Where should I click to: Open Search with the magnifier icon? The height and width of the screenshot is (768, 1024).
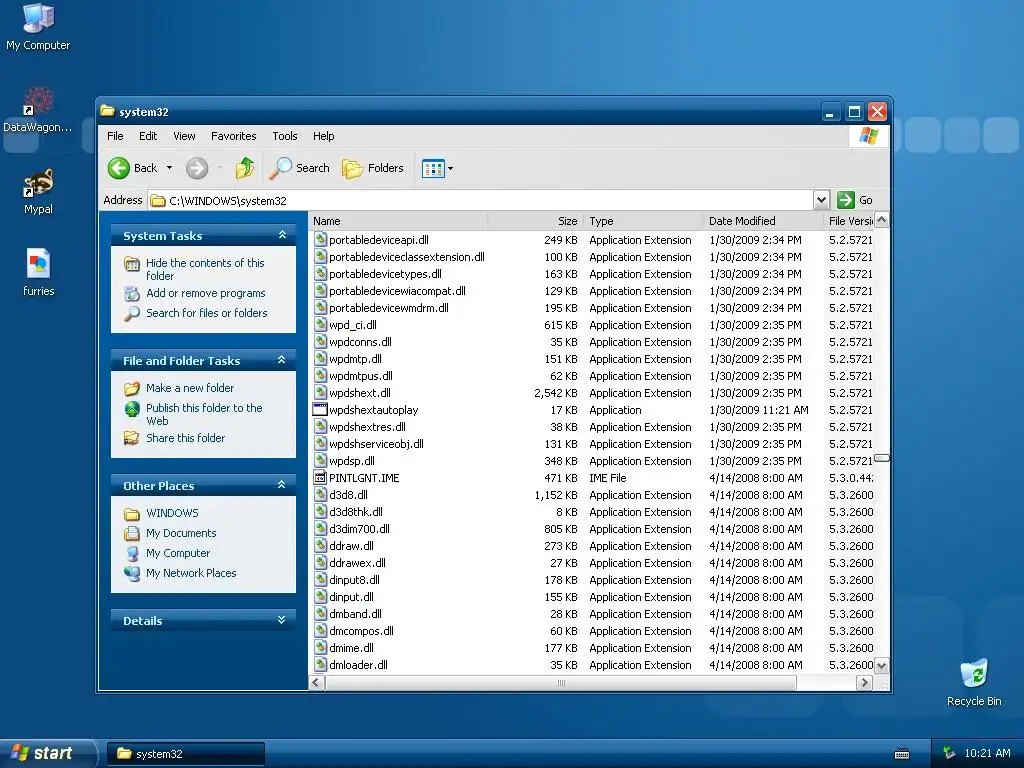[x=281, y=168]
